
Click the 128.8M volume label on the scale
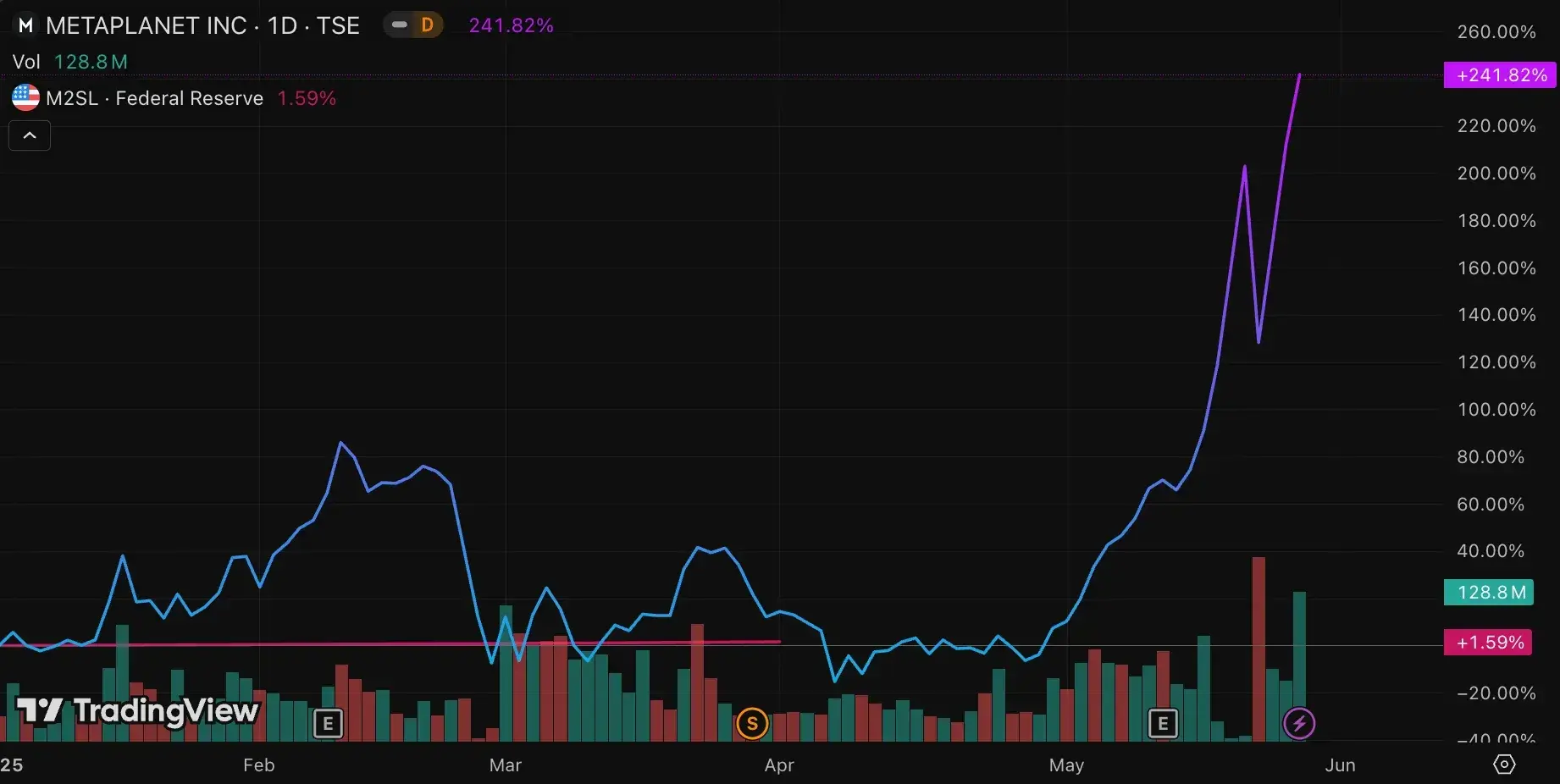click(x=1488, y=593)
